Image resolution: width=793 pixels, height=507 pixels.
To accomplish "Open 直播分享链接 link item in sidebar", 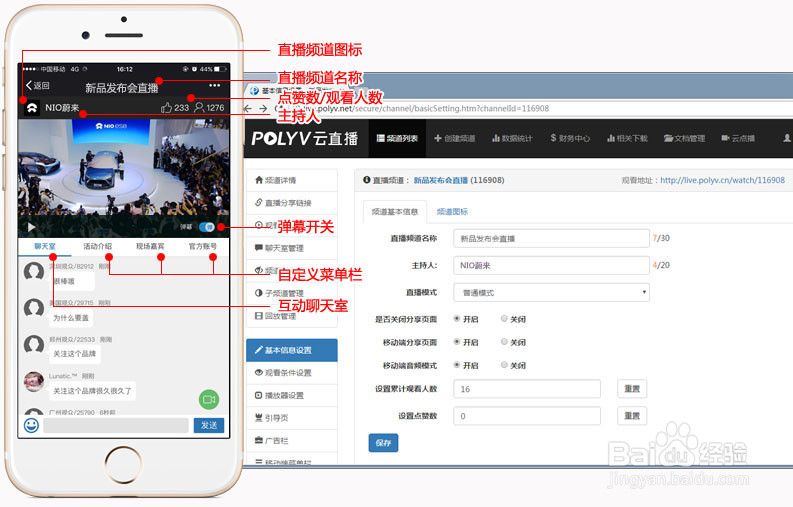I will (x=292, y=202).
